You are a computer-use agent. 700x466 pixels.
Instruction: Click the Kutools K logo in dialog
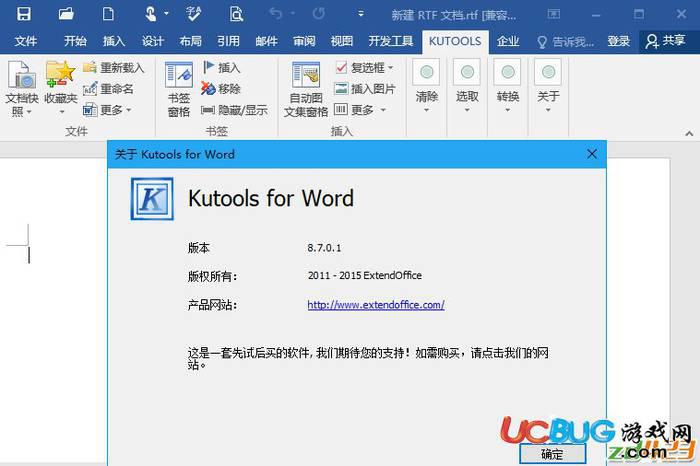tap(152, 199)
